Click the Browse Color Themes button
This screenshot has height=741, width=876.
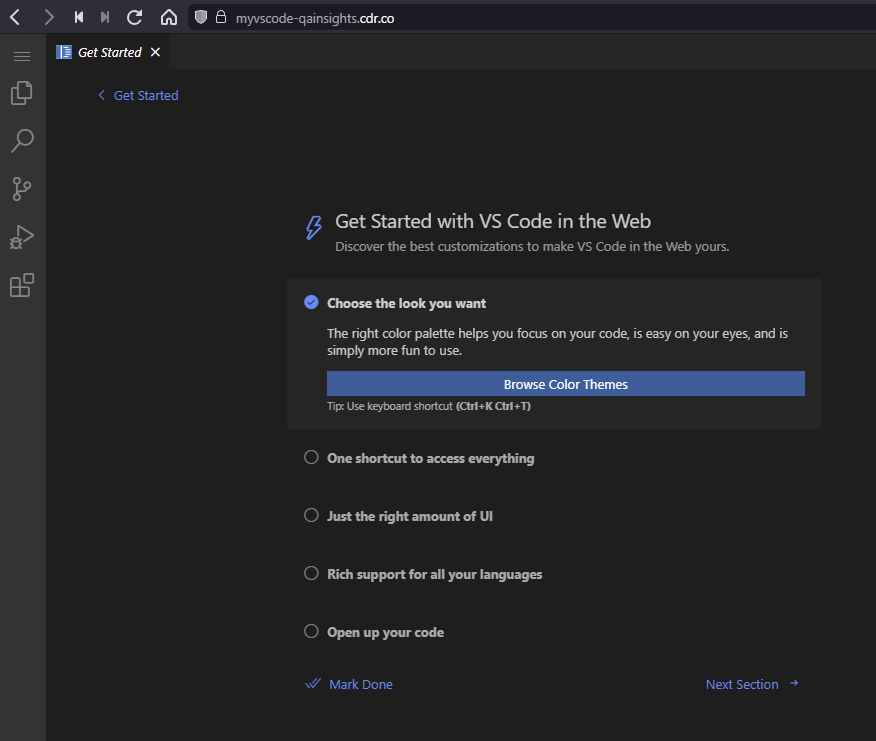click(565, 383)
